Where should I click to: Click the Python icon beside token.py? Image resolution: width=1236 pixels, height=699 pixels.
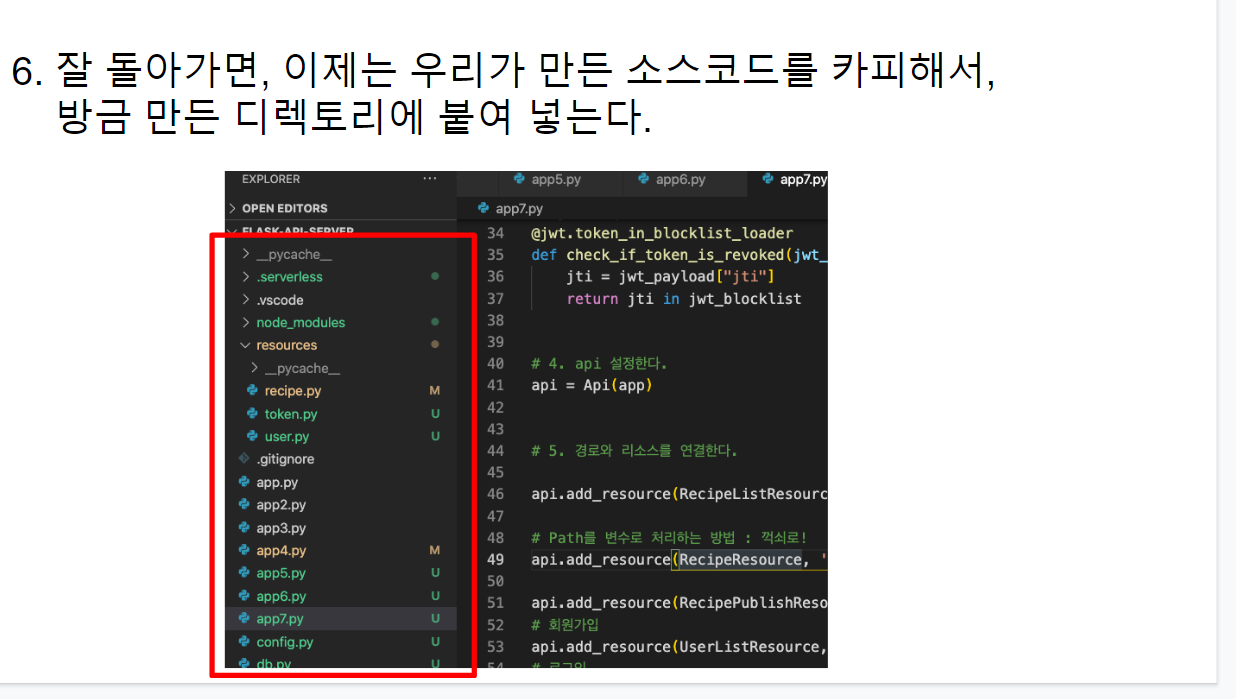[253, 414]
